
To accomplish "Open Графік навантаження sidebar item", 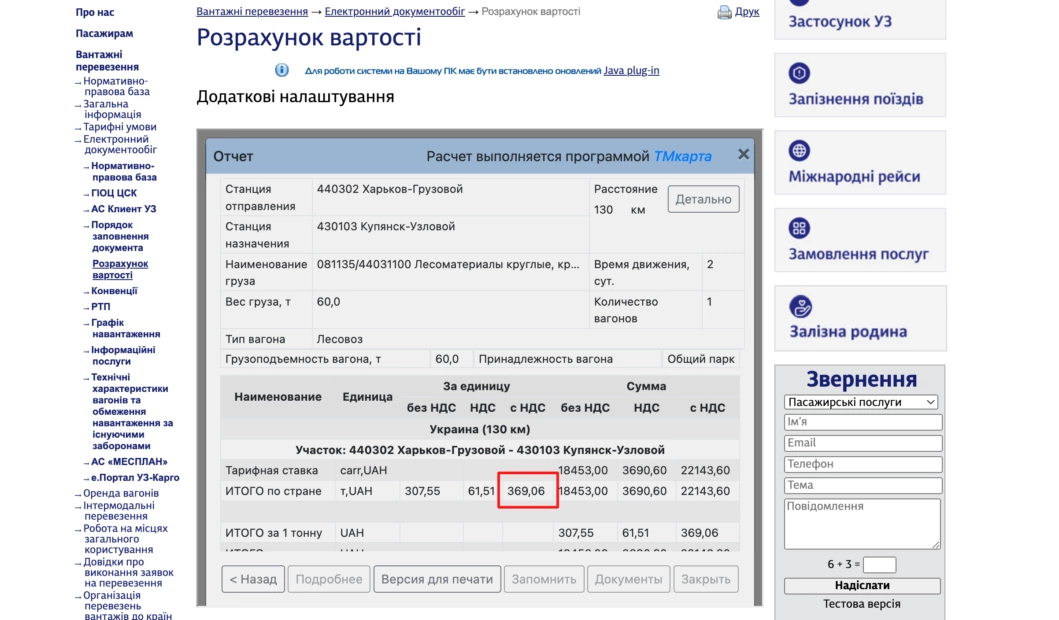I will click(x=126, y=328).
